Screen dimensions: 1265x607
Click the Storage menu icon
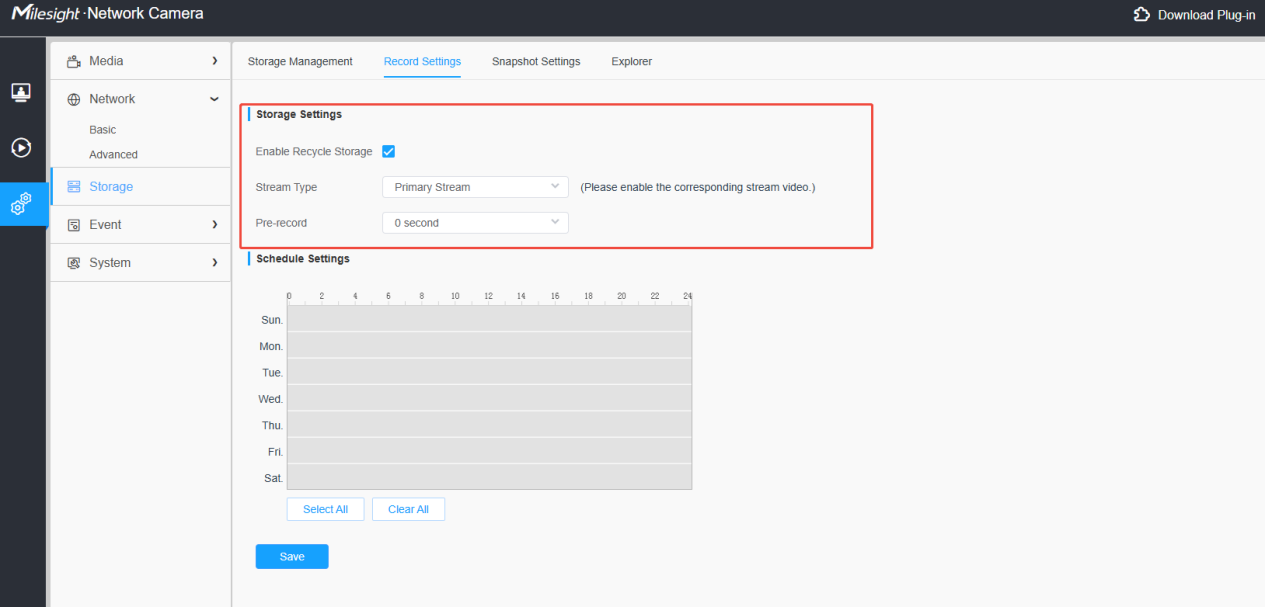(x=73, y=187)
